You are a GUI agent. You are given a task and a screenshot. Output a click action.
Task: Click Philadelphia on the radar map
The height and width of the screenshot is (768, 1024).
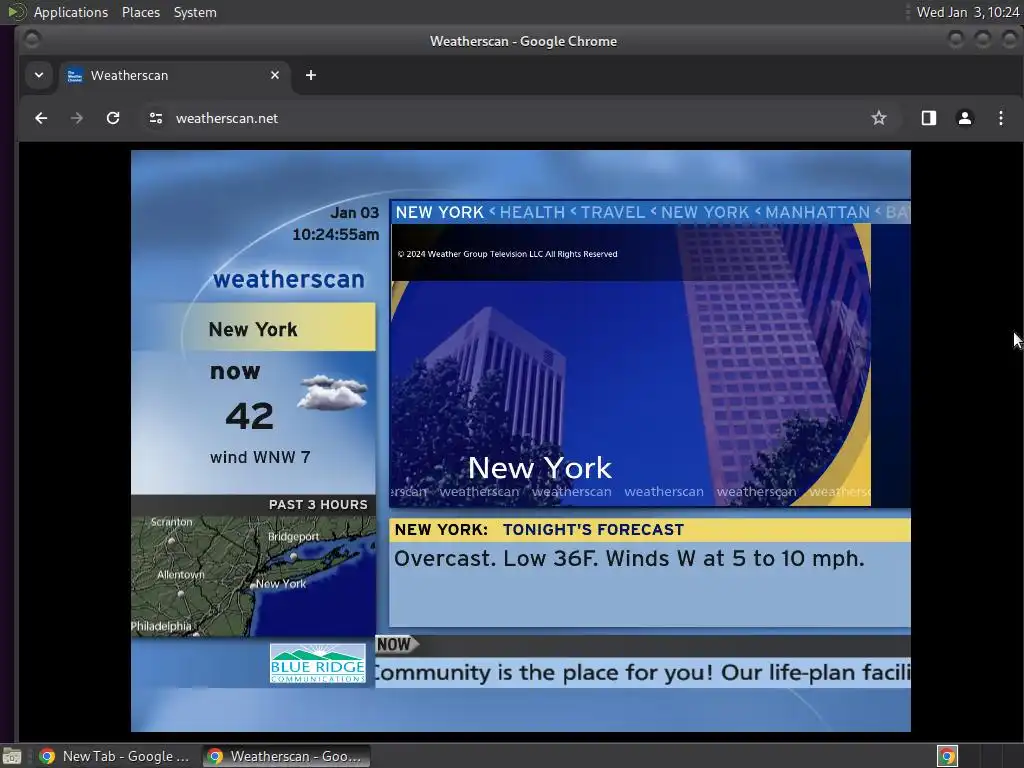[161, 626]
